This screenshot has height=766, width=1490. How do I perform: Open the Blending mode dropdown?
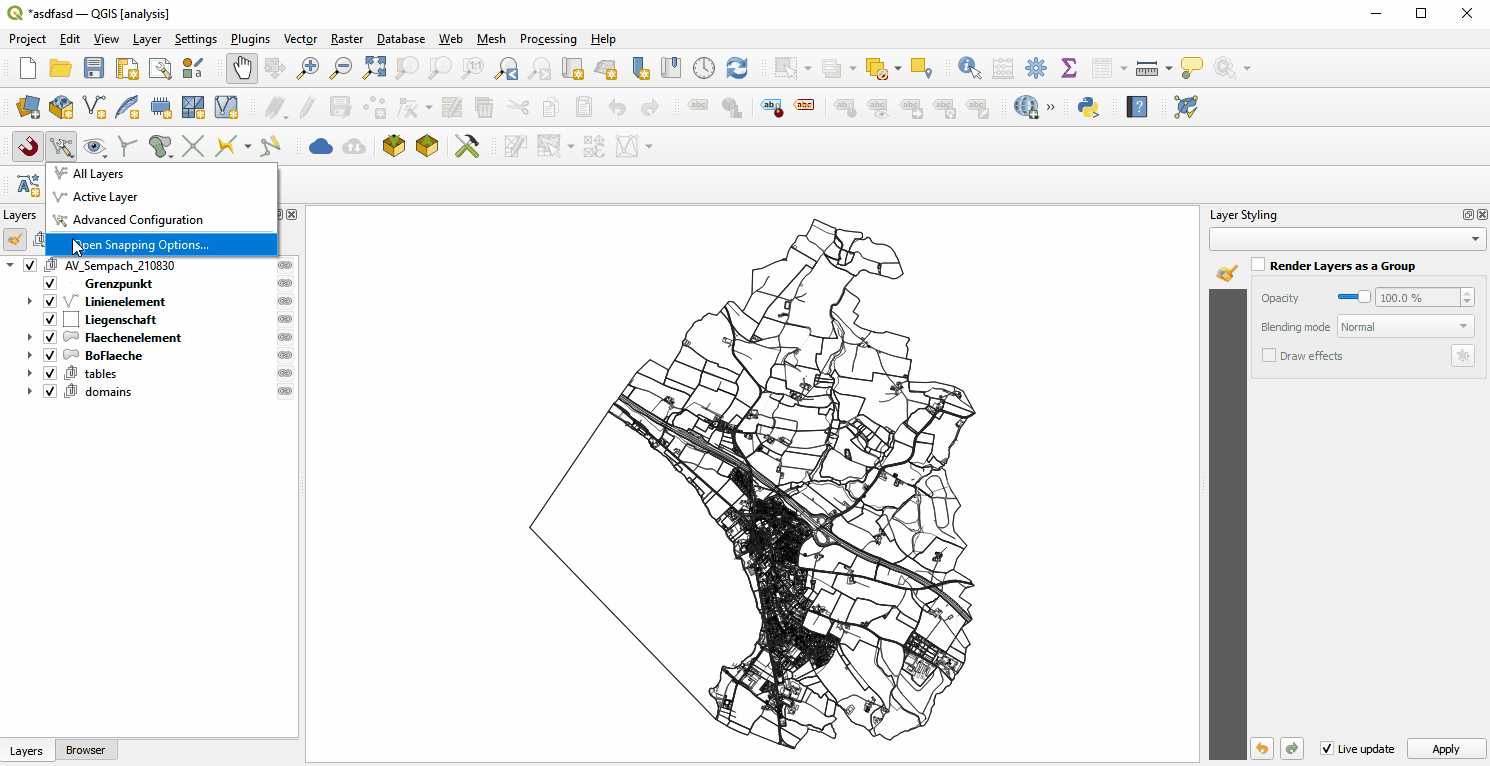coord(1405,326)
